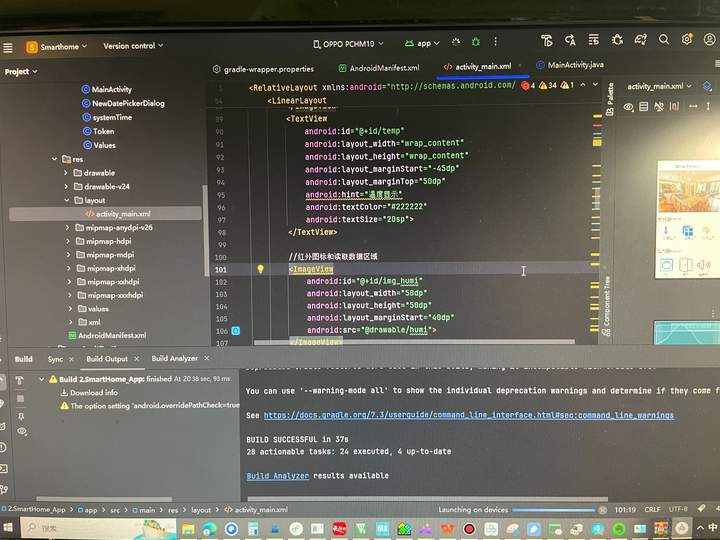Switch to the AndroidManifest.xml tab

(379, 68)
